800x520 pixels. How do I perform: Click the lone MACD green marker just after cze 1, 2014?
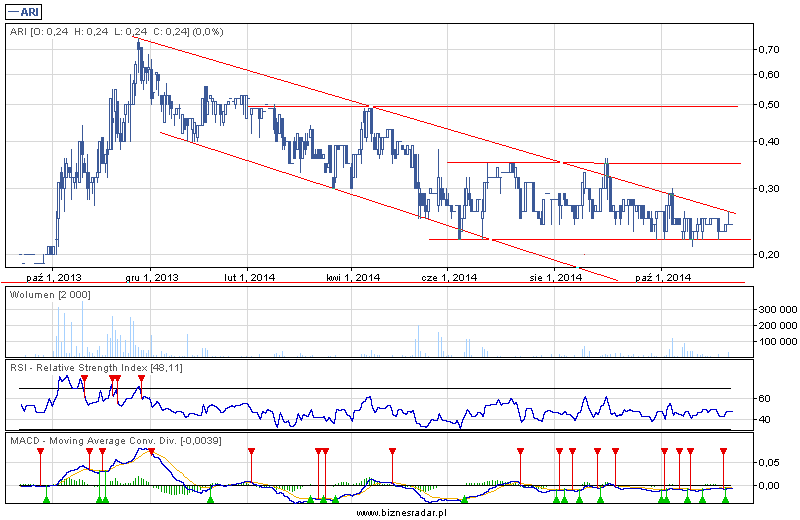tap(464, 499)
